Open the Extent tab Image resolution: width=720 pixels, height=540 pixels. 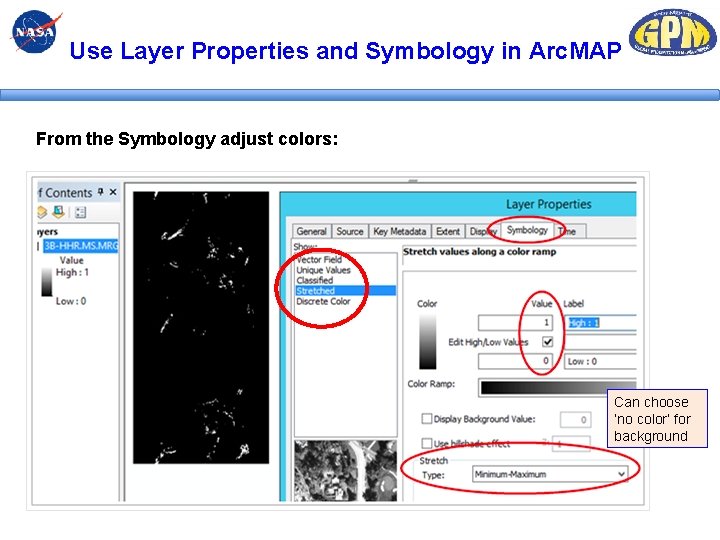(448, 231)
